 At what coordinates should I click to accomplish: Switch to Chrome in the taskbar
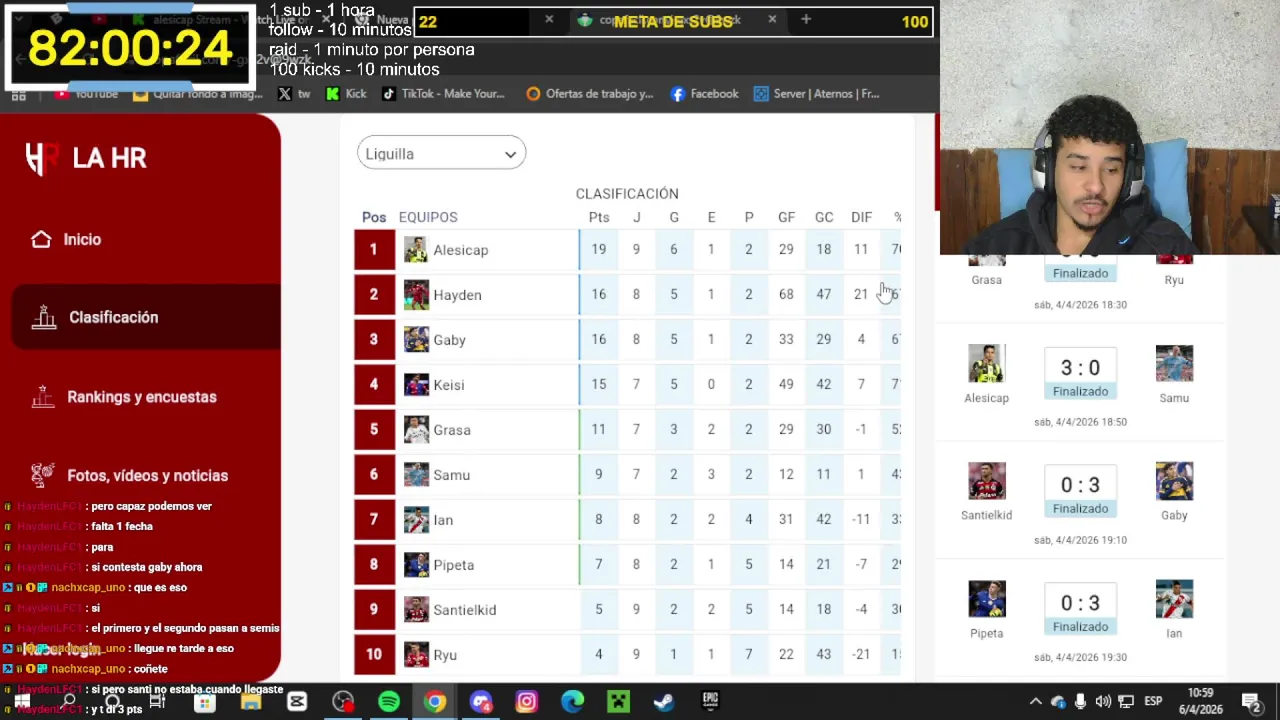point(435,702)
